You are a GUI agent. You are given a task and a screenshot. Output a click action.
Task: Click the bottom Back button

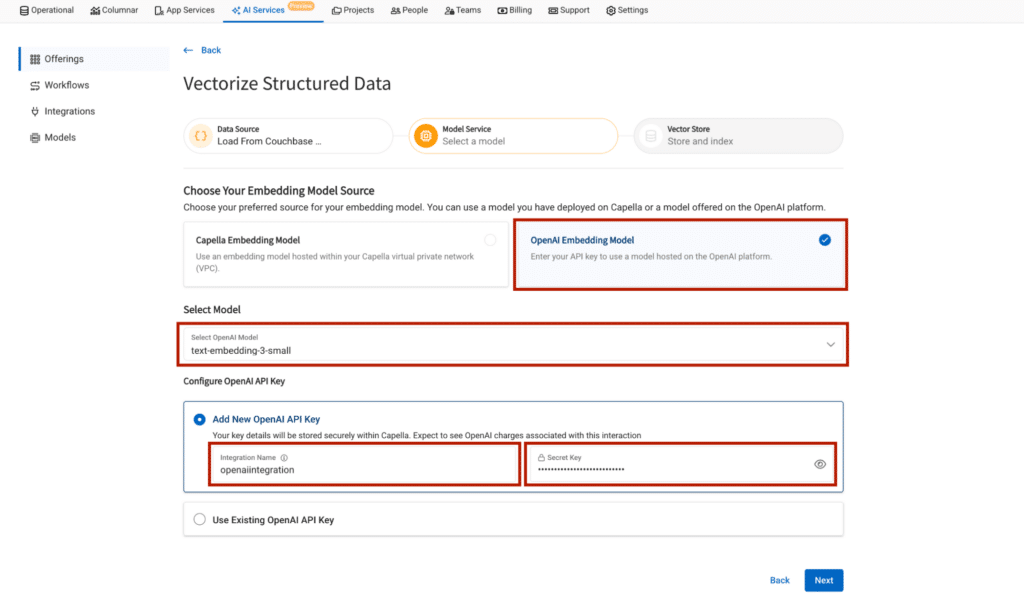779,580
